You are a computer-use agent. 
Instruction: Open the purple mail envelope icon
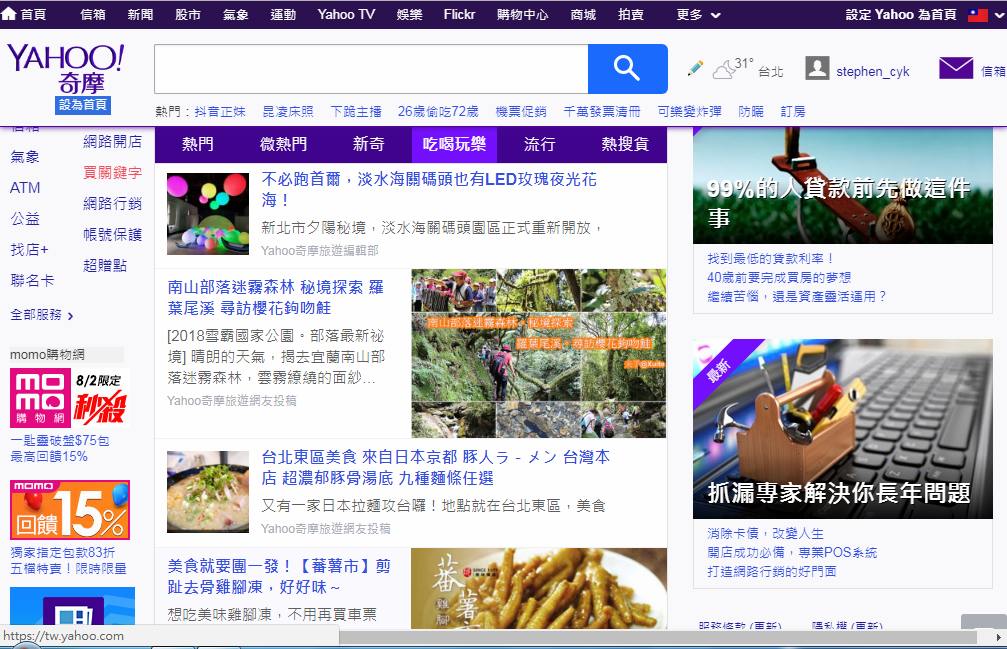(956, 69)
